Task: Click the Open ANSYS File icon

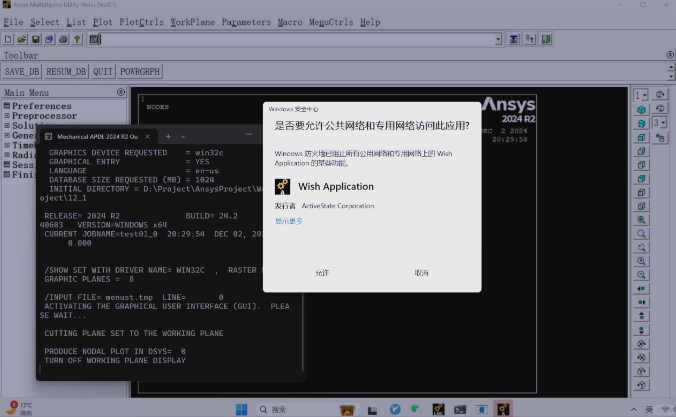Action: pos(22,39)
